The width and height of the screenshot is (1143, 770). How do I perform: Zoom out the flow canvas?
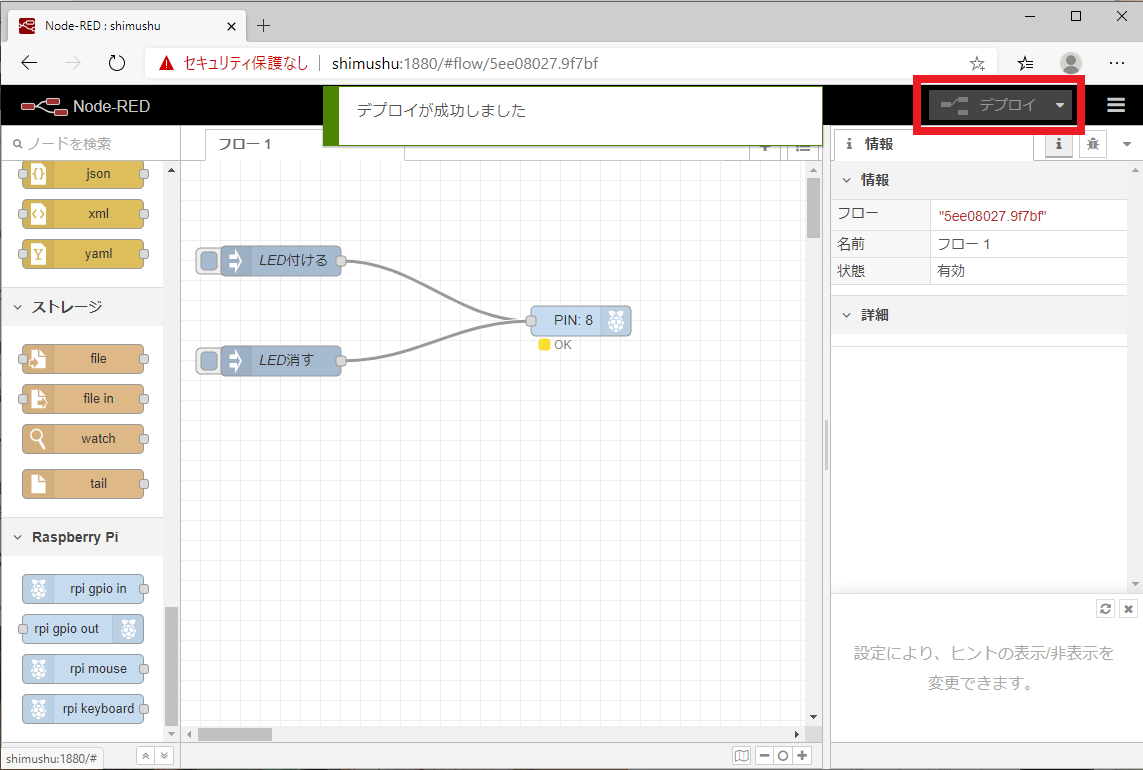pos(764,755)
